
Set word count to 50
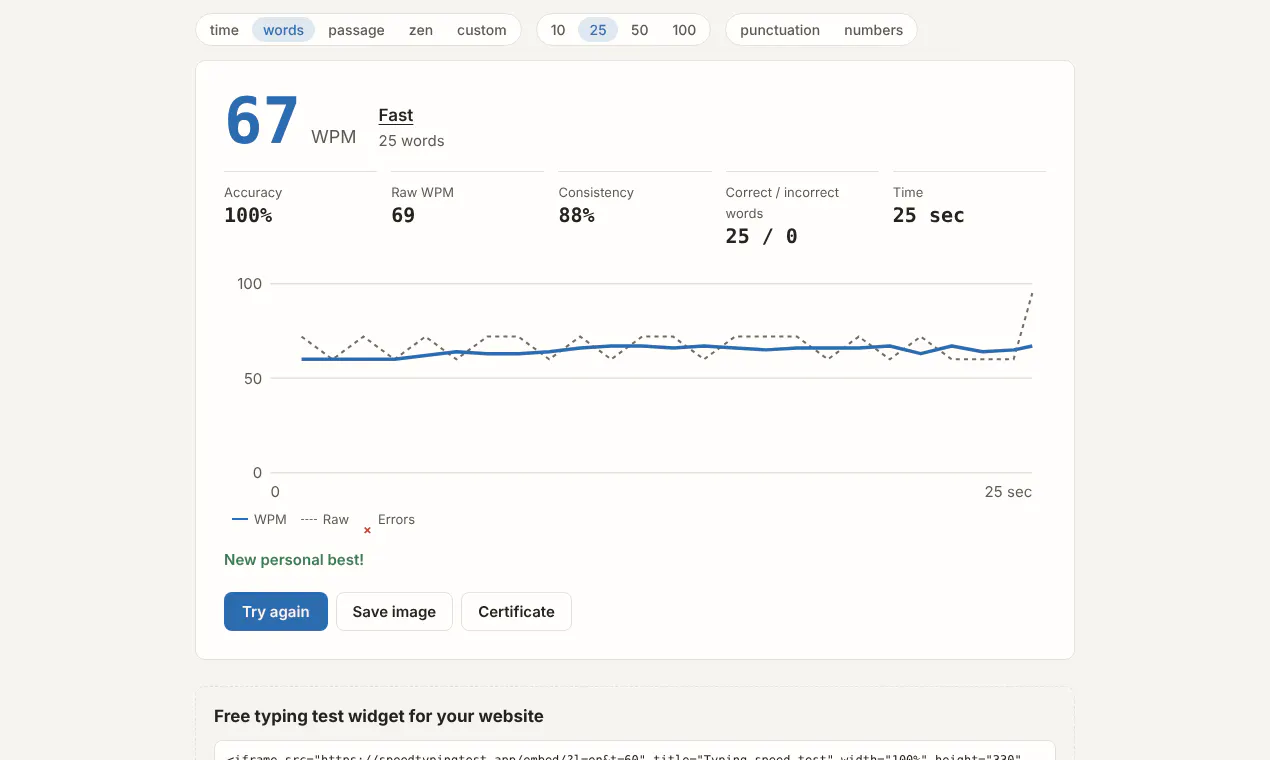[640, 30]
